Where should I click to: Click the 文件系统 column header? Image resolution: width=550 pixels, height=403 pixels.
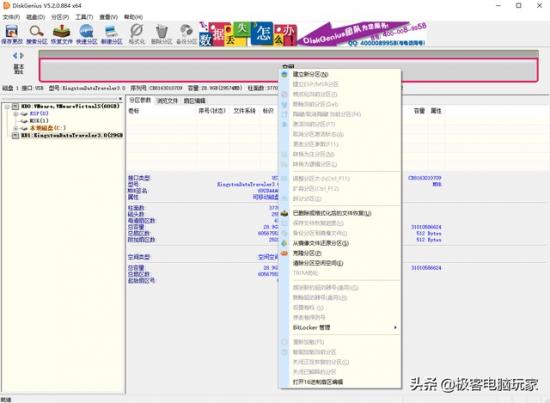click(x=244, y=111)
